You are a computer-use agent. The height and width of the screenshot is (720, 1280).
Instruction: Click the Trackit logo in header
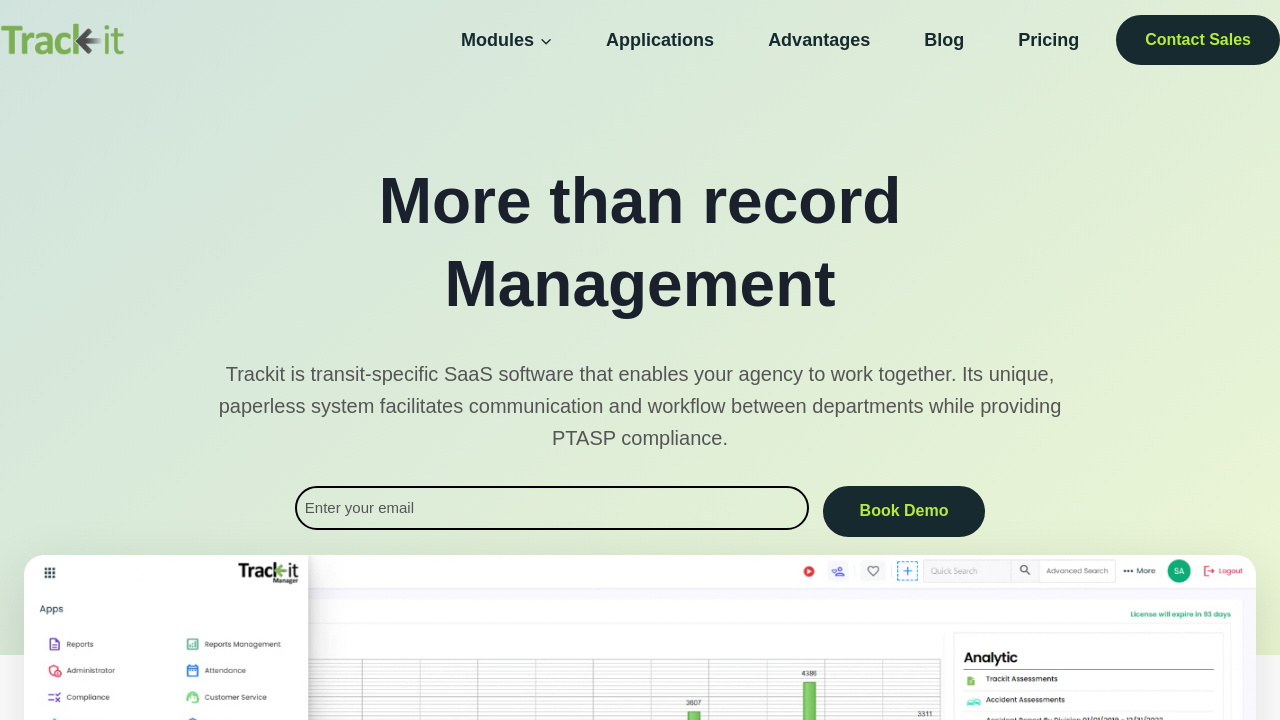coord(62,40)
